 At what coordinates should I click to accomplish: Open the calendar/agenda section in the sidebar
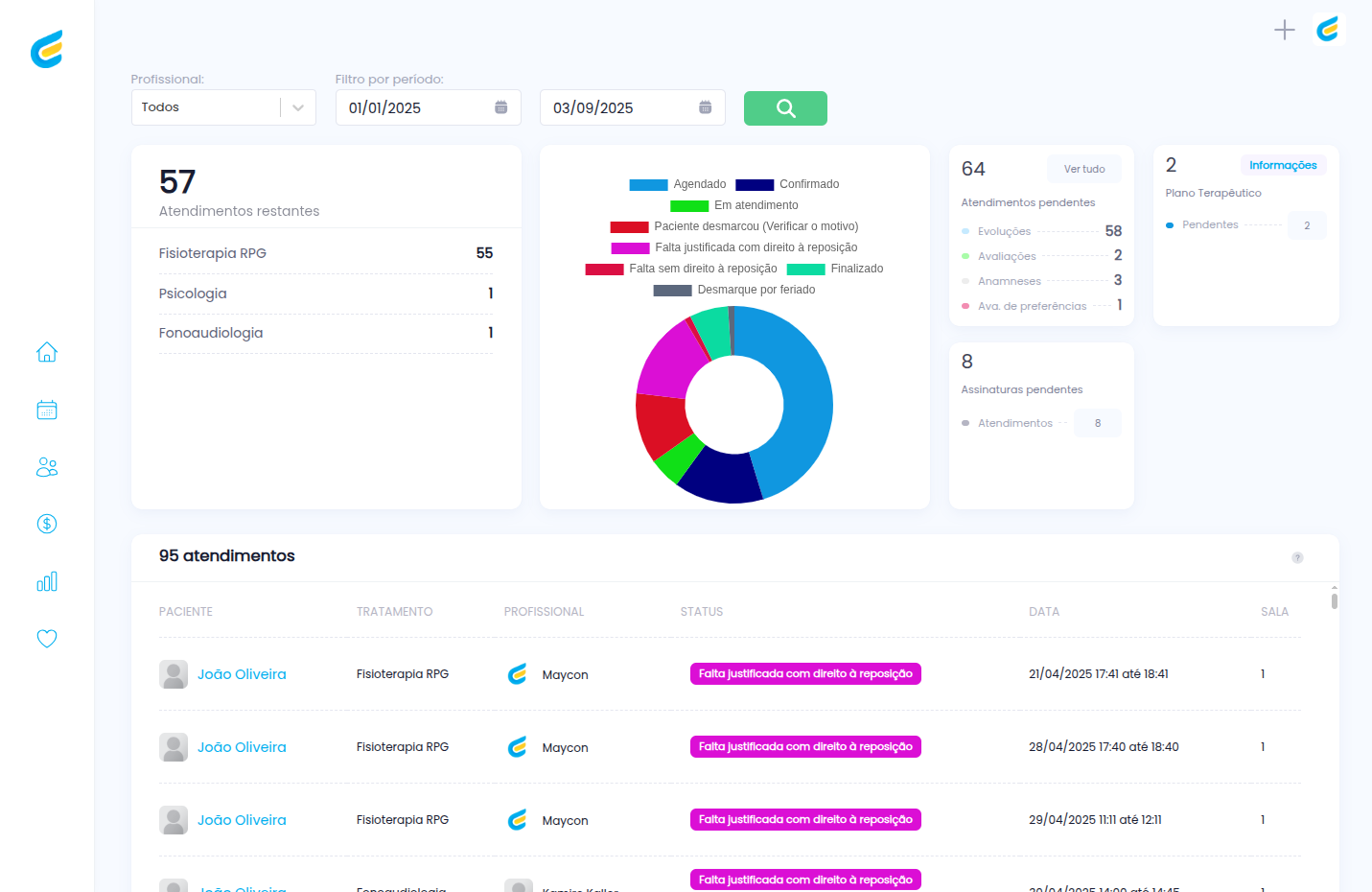click(x=46, y=410)
